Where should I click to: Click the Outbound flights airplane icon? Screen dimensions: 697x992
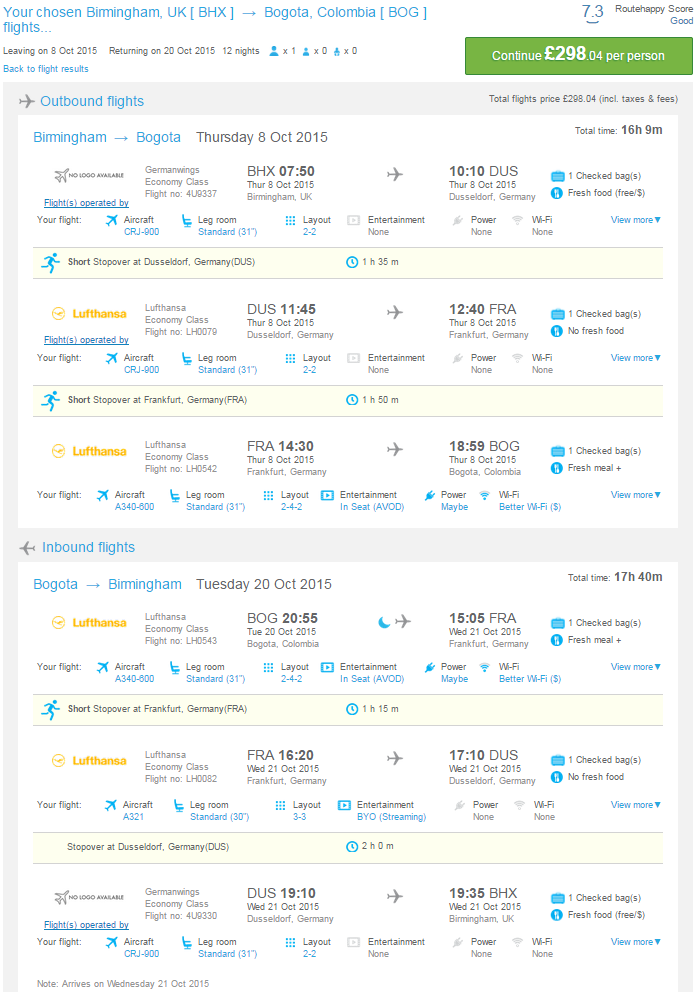coord(27,101)
